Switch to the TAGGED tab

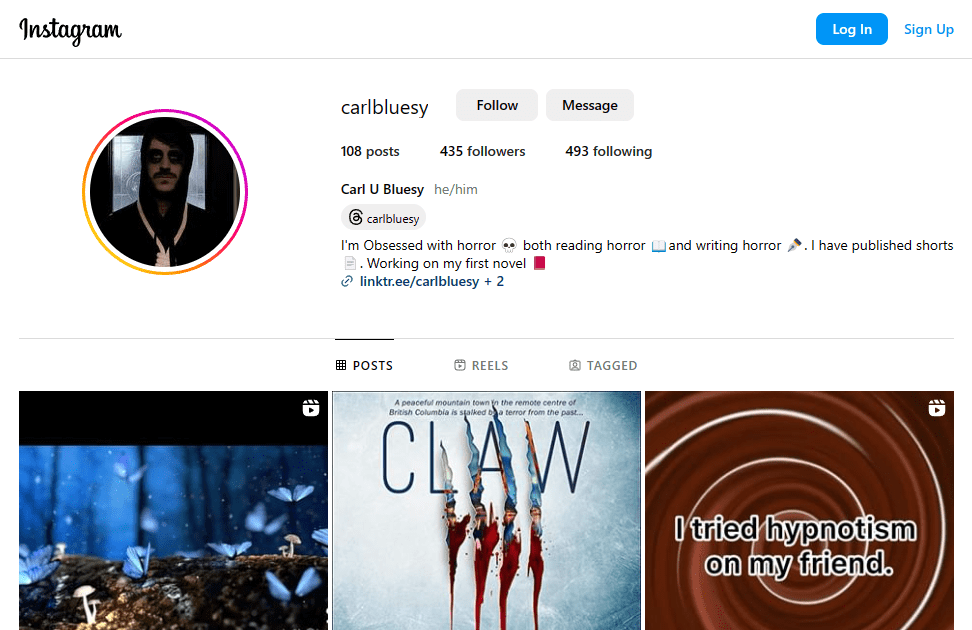(603, 365)
